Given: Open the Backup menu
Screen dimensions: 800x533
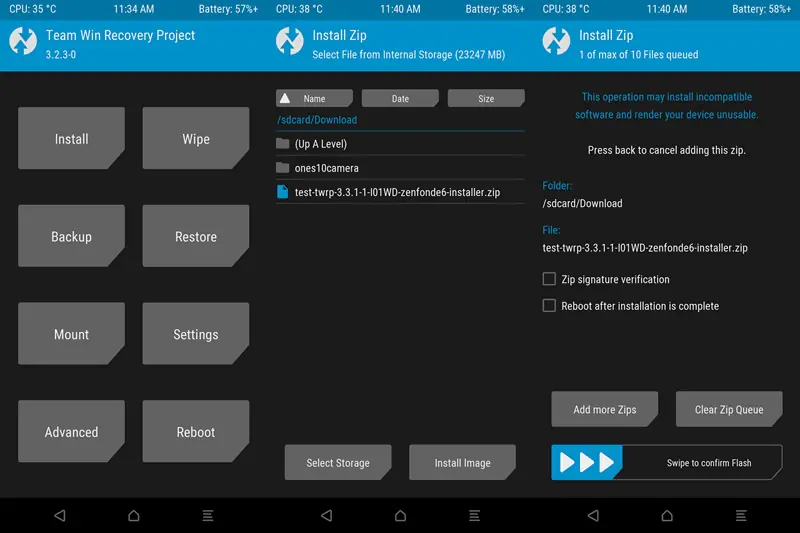Looking at the screenshot, I should click(71, 236).
